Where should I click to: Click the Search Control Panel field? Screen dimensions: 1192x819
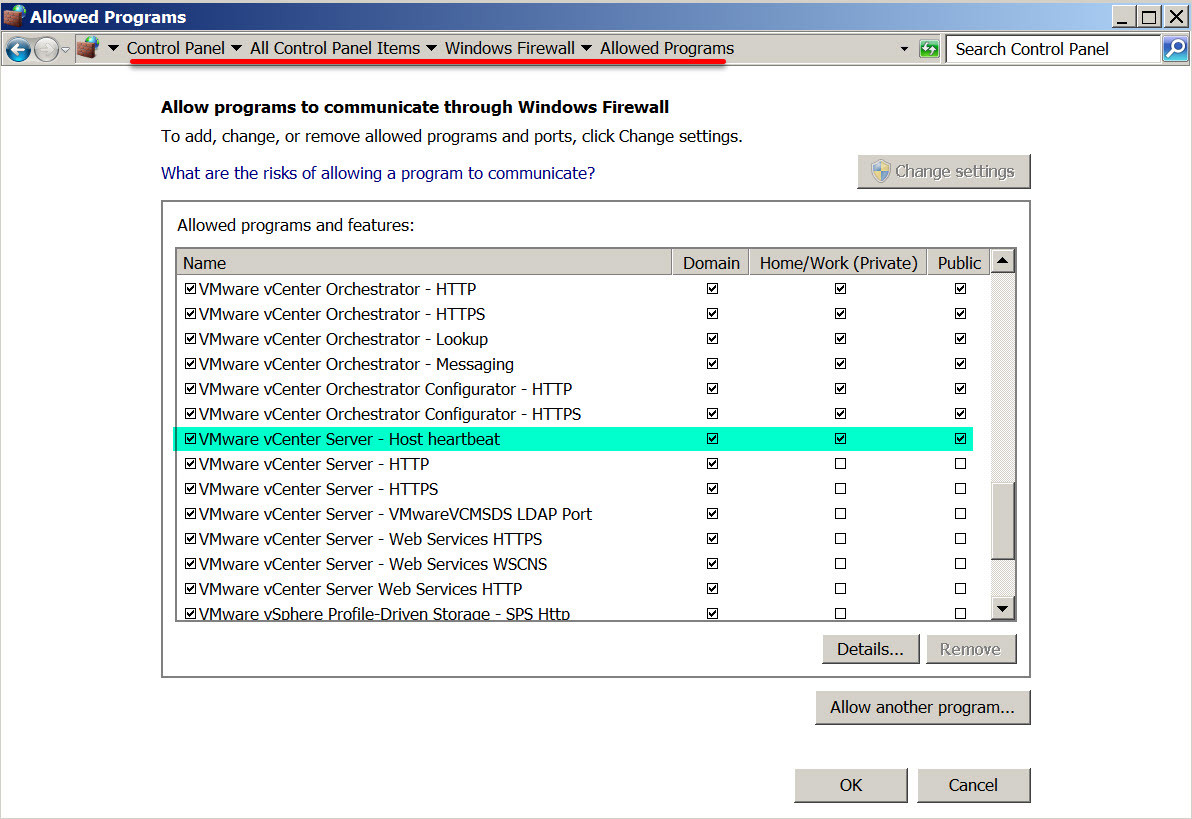click(x=1054, y=49)
